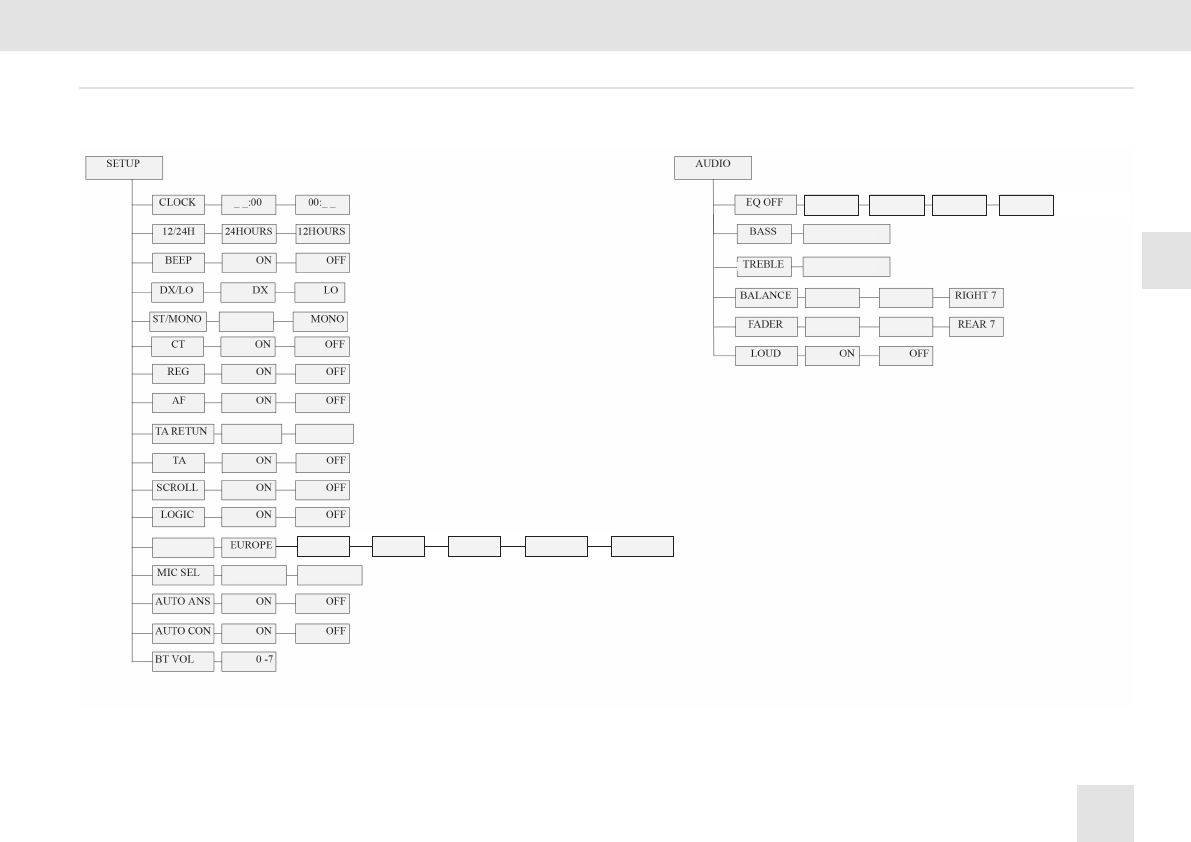Click OFF in the SCROLL row
1191x842 pixels.
point(322,490)
